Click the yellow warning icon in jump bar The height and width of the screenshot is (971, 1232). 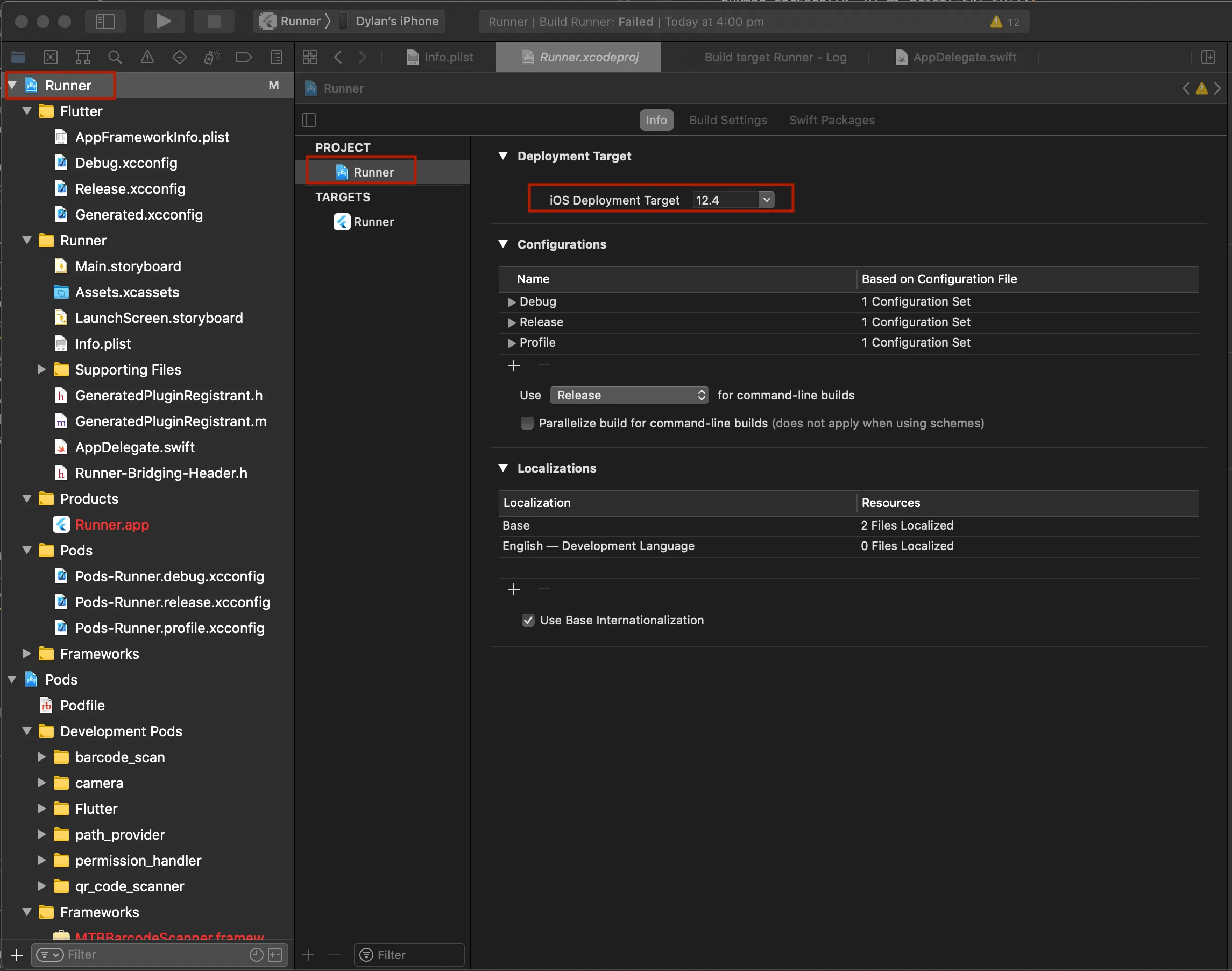[x=1201, y=89]
